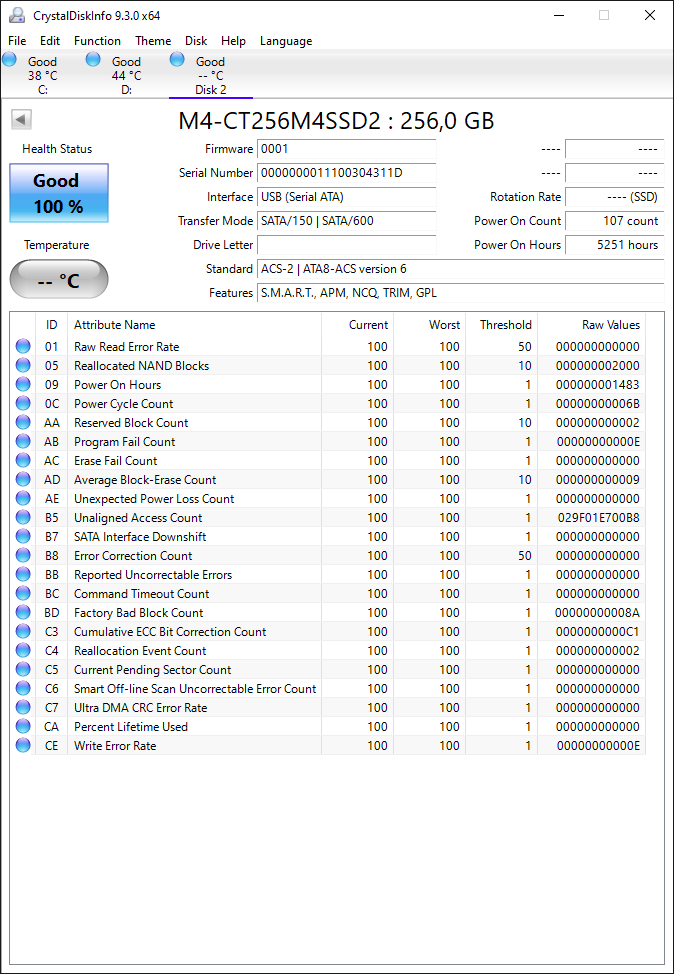Open the Help menu
This screenshot has height=974, width=674.
click(234, 41)
